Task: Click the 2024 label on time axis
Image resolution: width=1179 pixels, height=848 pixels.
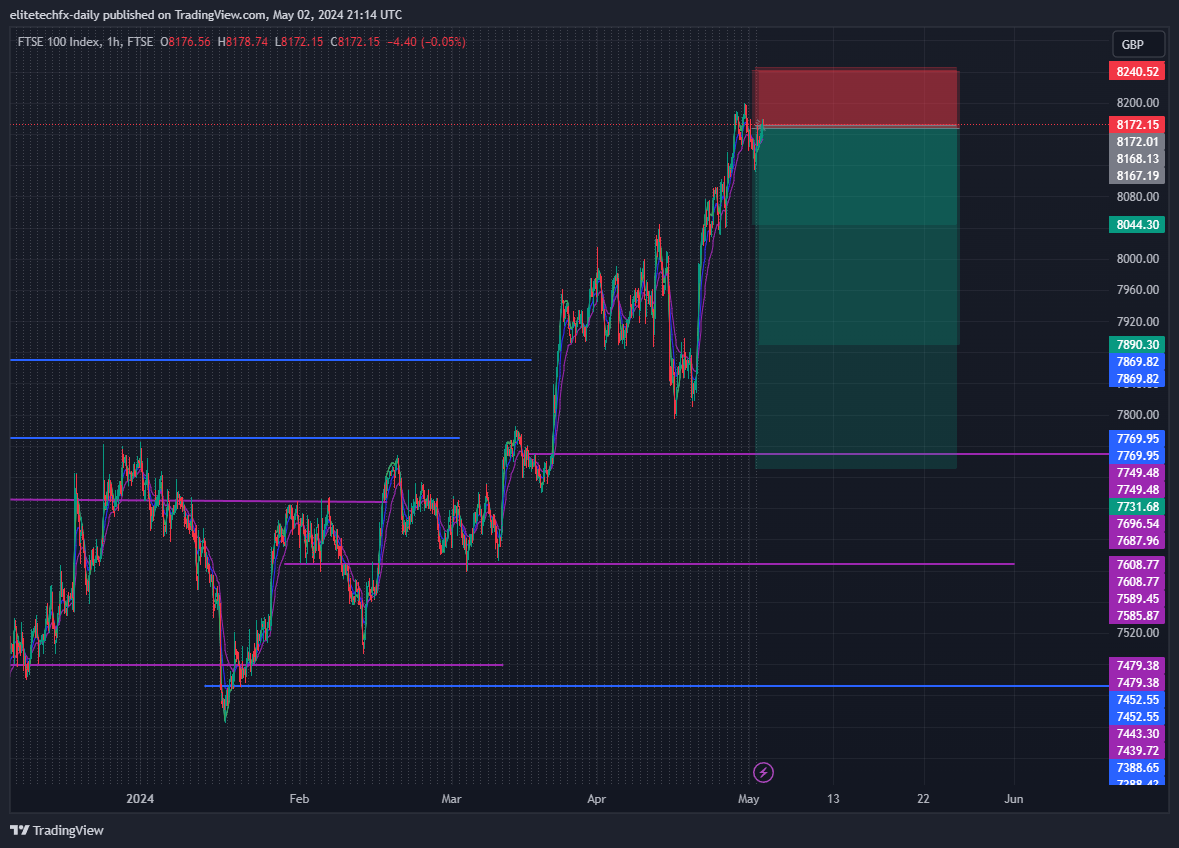Action: pyautogui.click(x=140, y=799)
